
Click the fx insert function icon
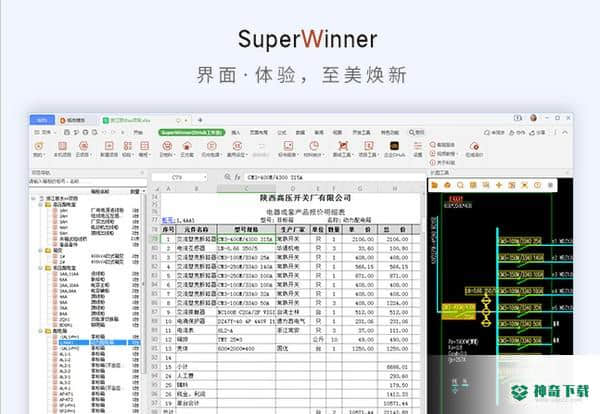click(237, 177)
